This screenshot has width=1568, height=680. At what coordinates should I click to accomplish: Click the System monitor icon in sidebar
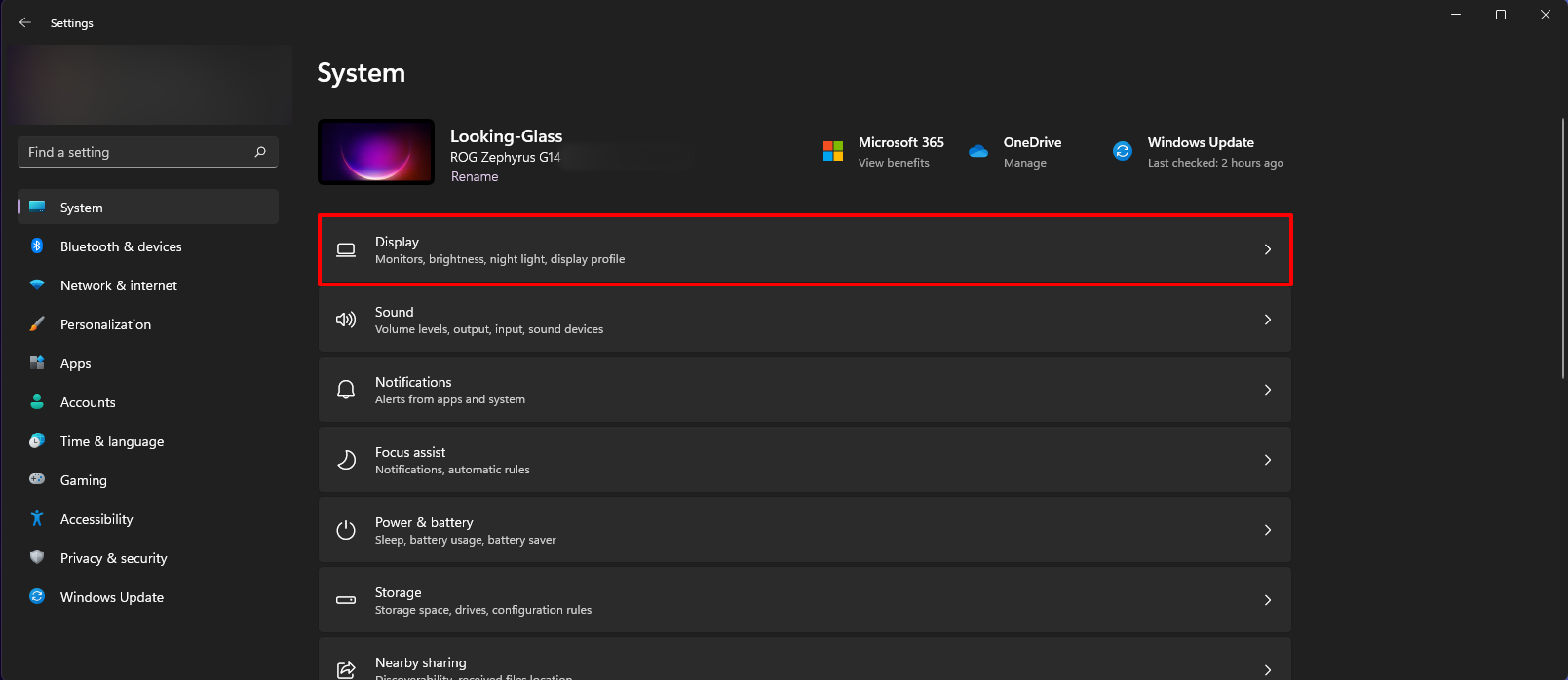coord(37,207)
